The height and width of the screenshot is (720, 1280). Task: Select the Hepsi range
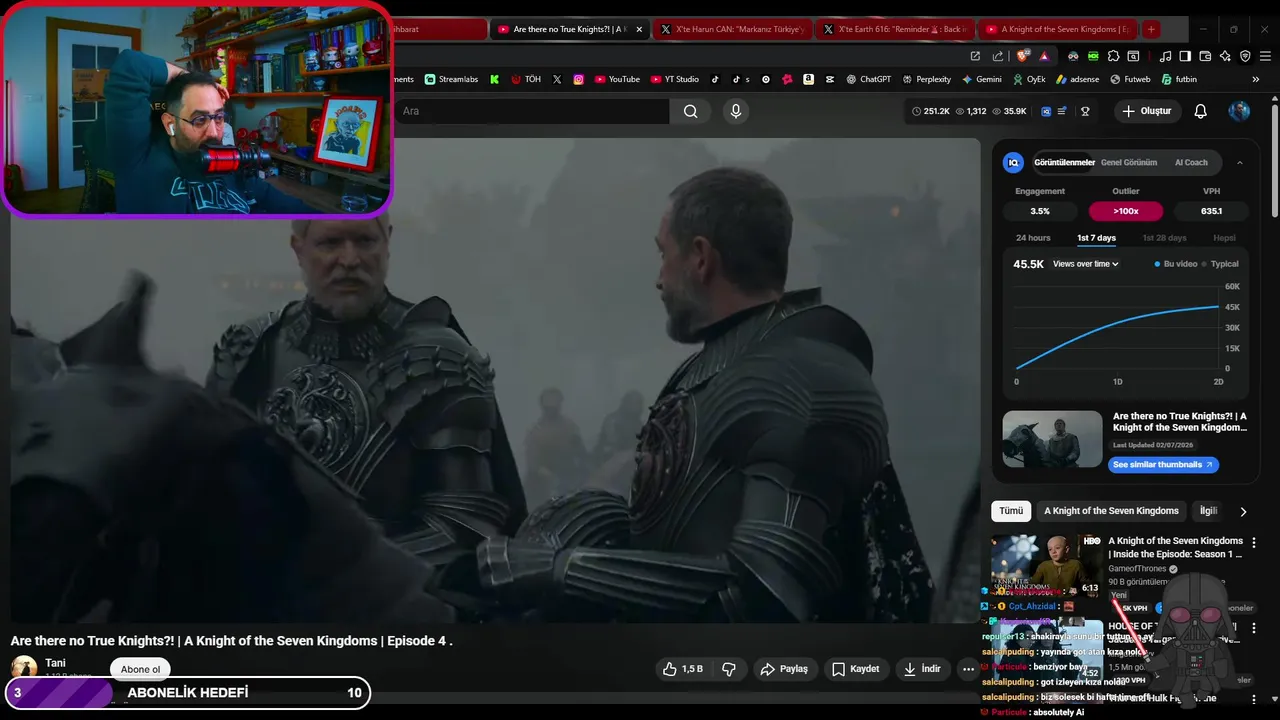(1224, 238)
